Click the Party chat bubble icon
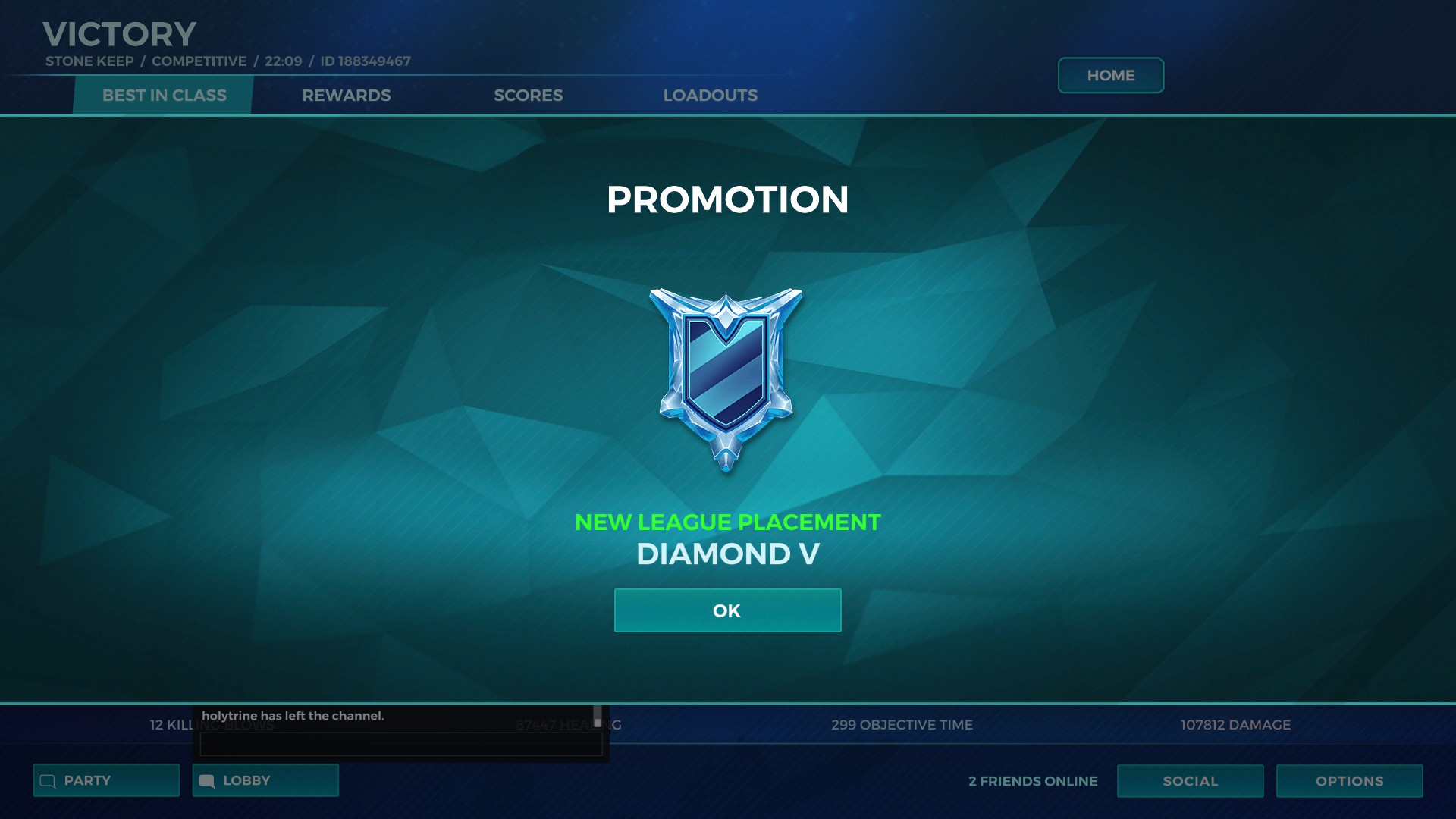 [48, 781]
